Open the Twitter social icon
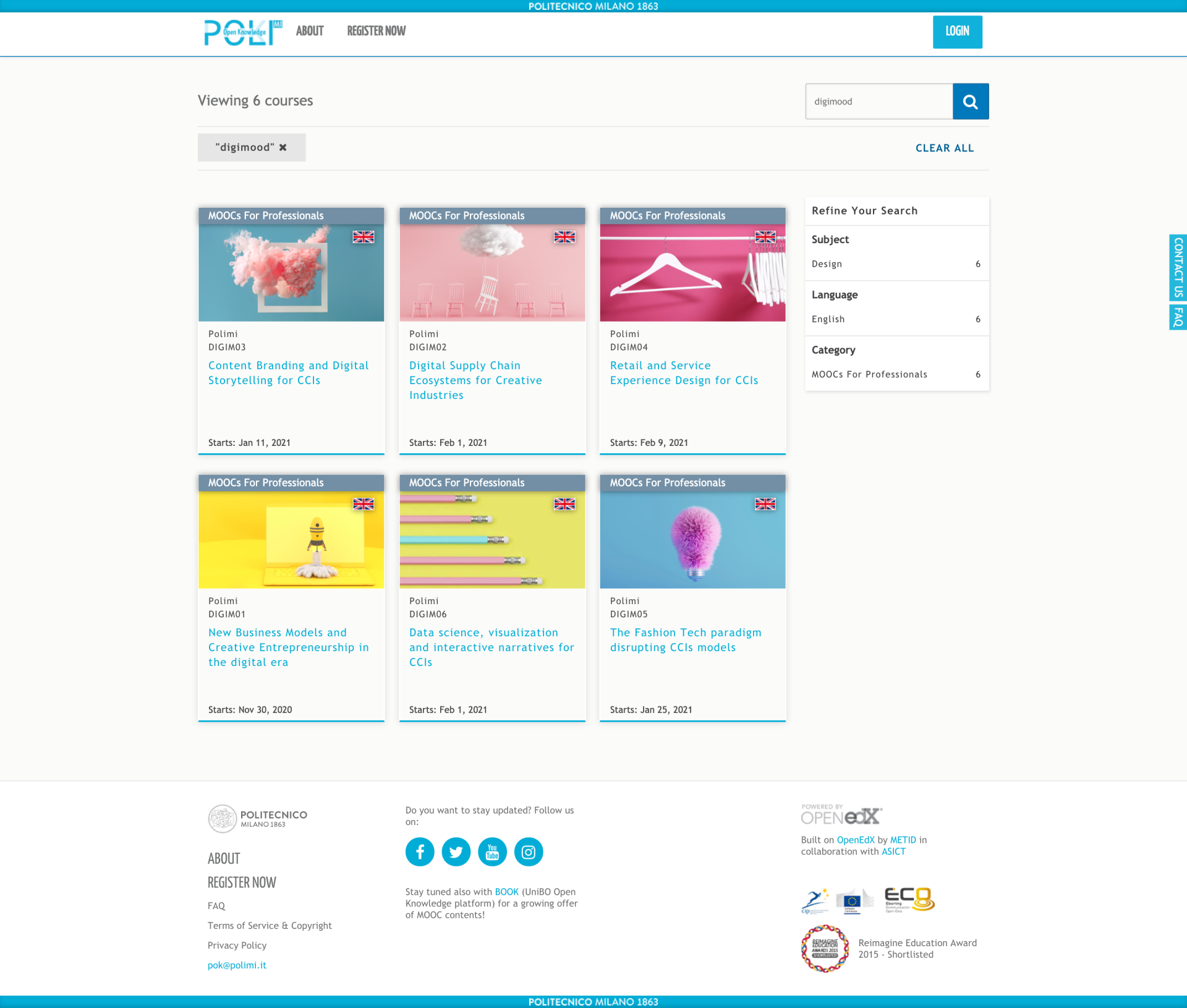Image resolution: width=1187 pixels, height=1008 pixels. (x=456, y=852)
